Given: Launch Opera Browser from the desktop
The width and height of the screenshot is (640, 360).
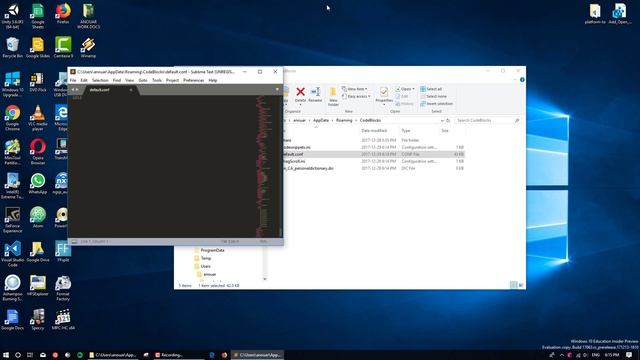Looking at the screenshot, I should click(38, 152).
